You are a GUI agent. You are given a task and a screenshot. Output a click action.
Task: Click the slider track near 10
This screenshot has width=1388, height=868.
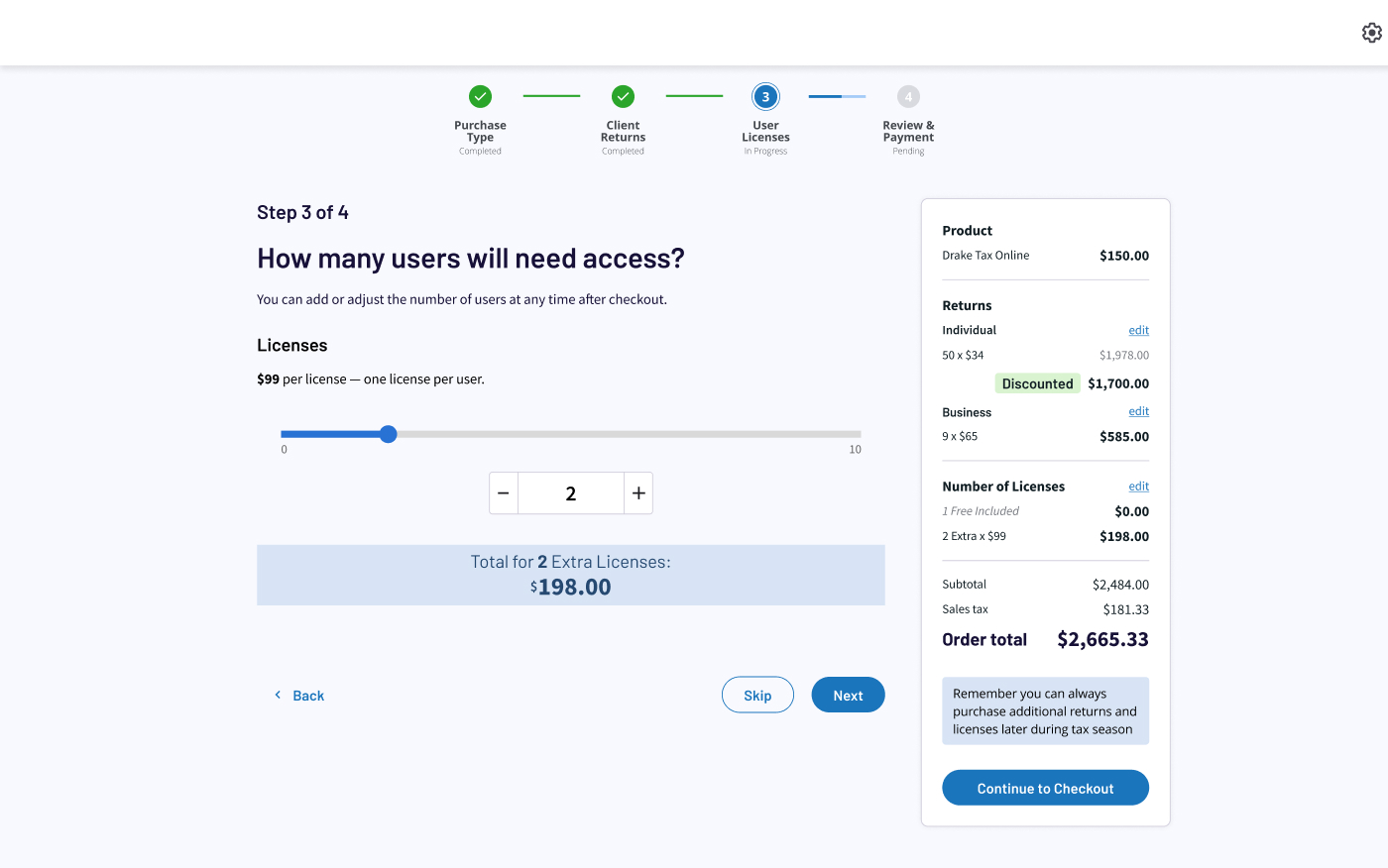coord(853,434)
